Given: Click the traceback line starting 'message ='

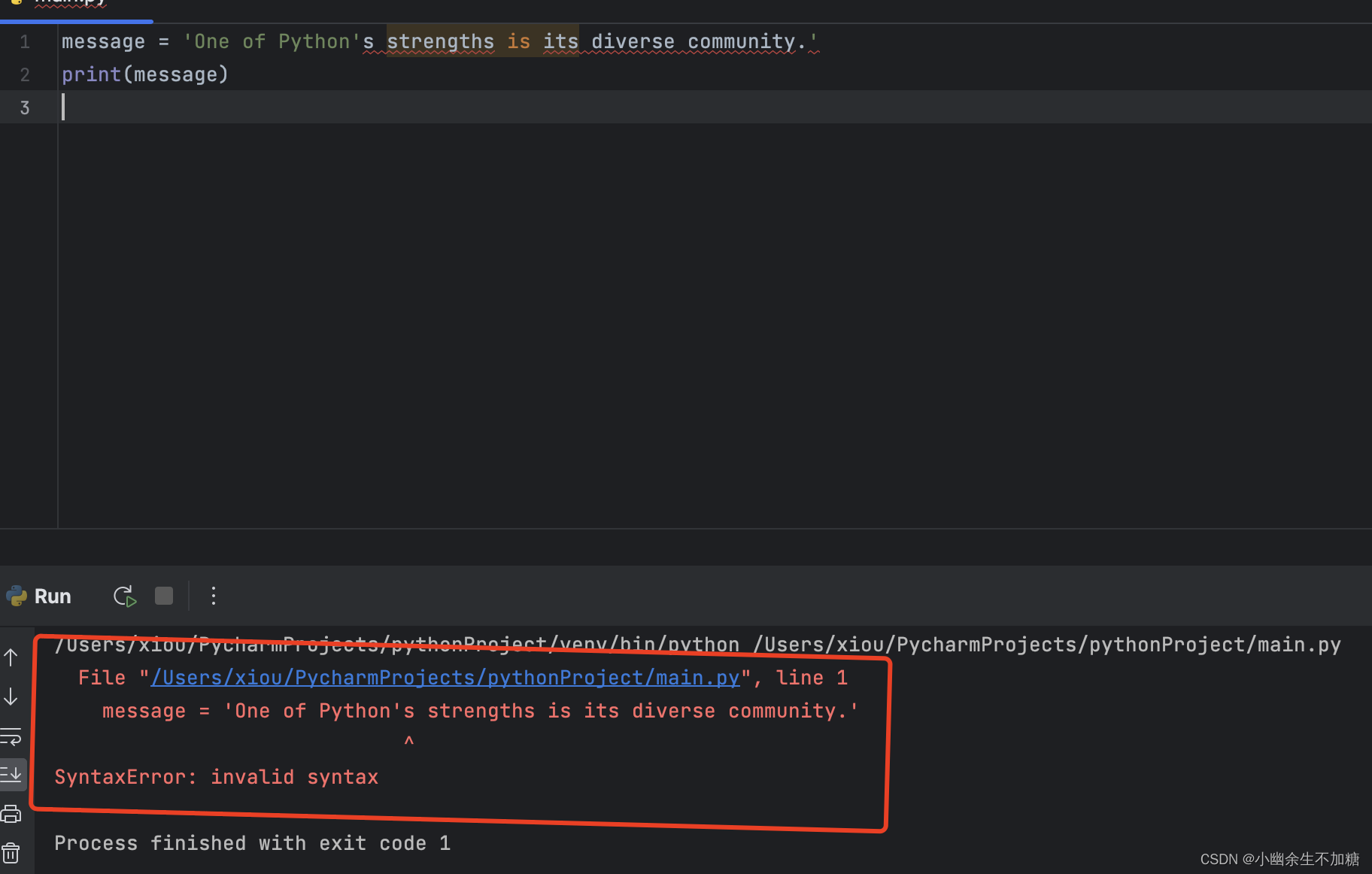Looking at the screenshot, I should tap(481, 711).
